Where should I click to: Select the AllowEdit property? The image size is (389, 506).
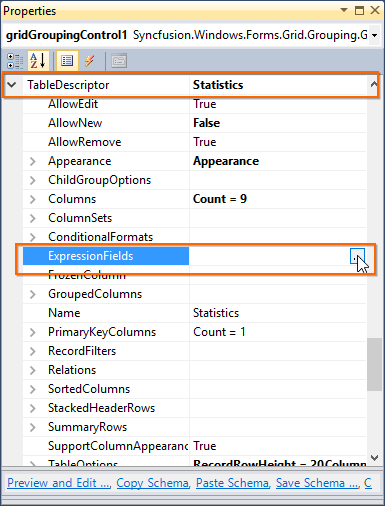click(73, 104)
